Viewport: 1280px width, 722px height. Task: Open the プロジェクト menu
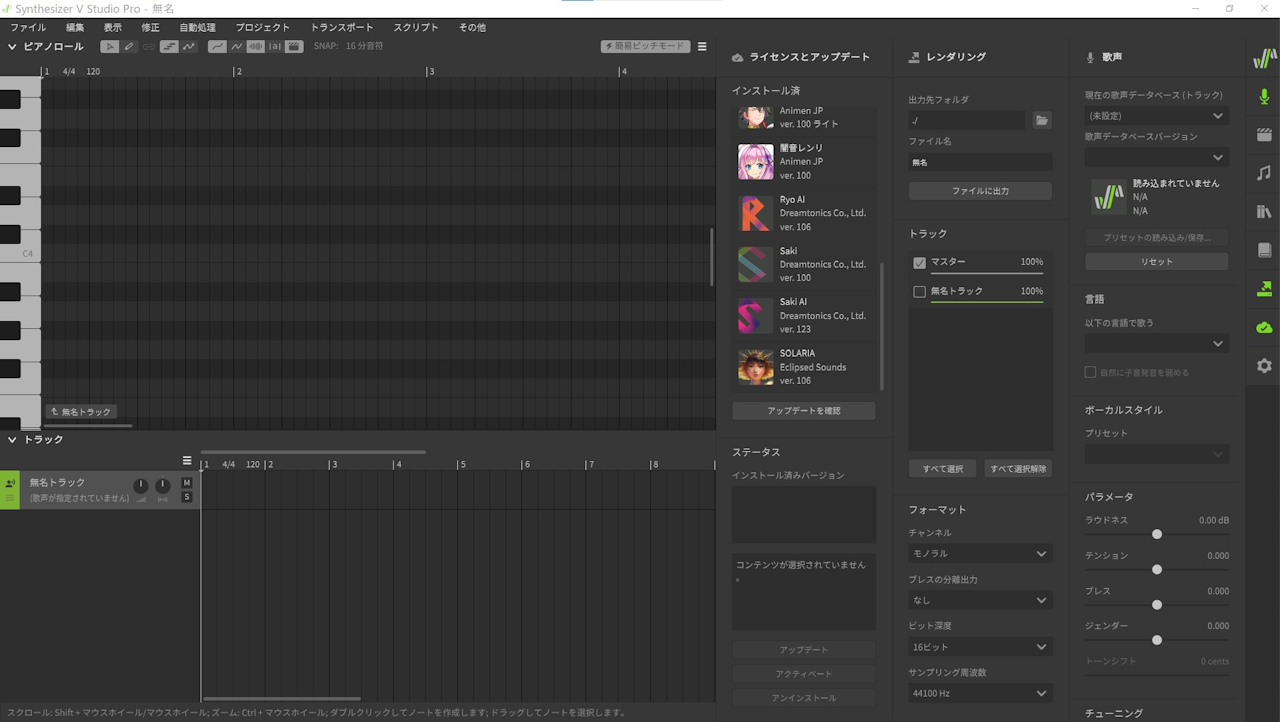pyautogui.click(x=263, y=27)
